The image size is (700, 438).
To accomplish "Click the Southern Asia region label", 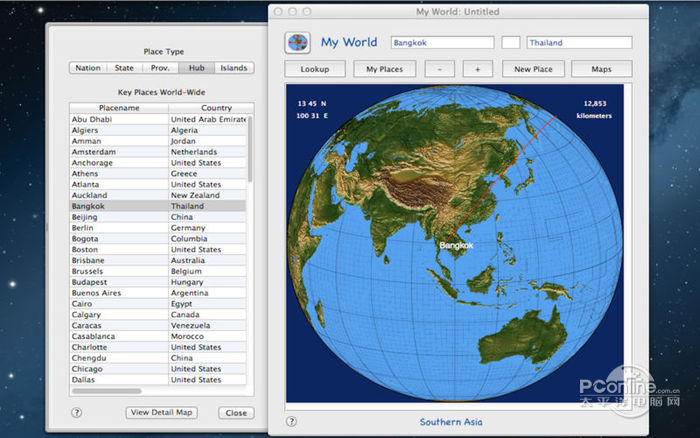I will (451, 422).
